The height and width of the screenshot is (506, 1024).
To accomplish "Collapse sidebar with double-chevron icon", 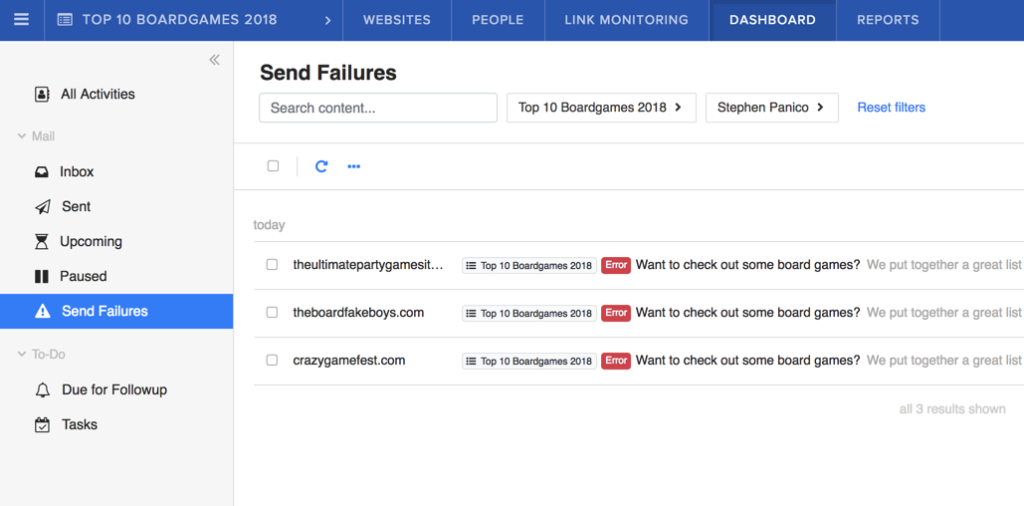I will [x=214, y=60].
